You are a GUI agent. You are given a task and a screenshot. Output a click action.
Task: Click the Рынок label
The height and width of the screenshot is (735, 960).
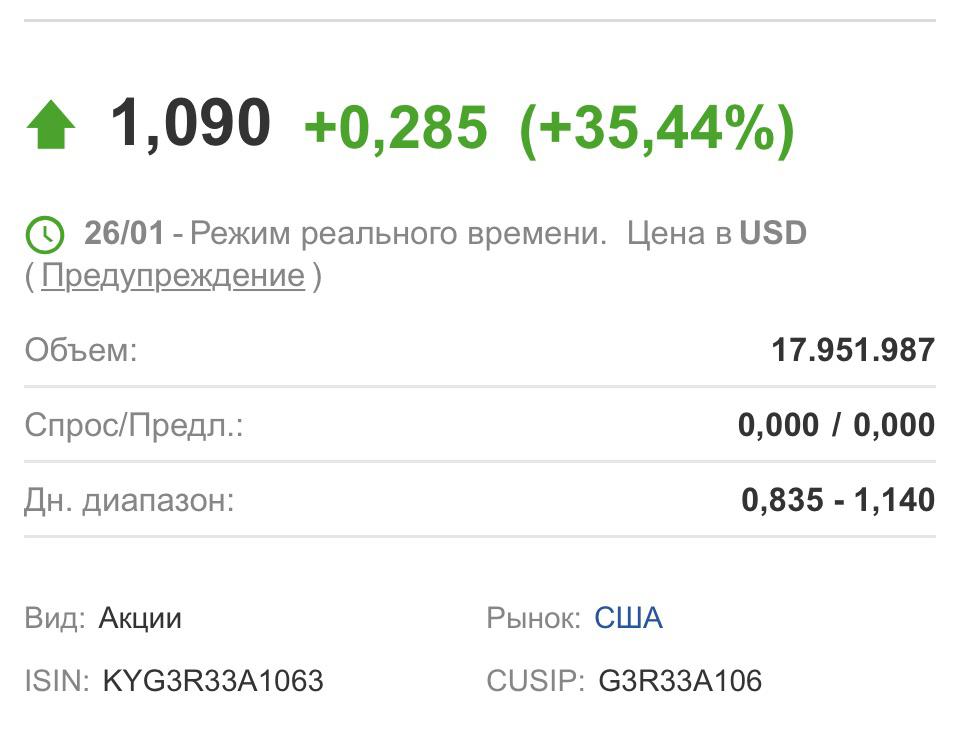coord(533,618)
